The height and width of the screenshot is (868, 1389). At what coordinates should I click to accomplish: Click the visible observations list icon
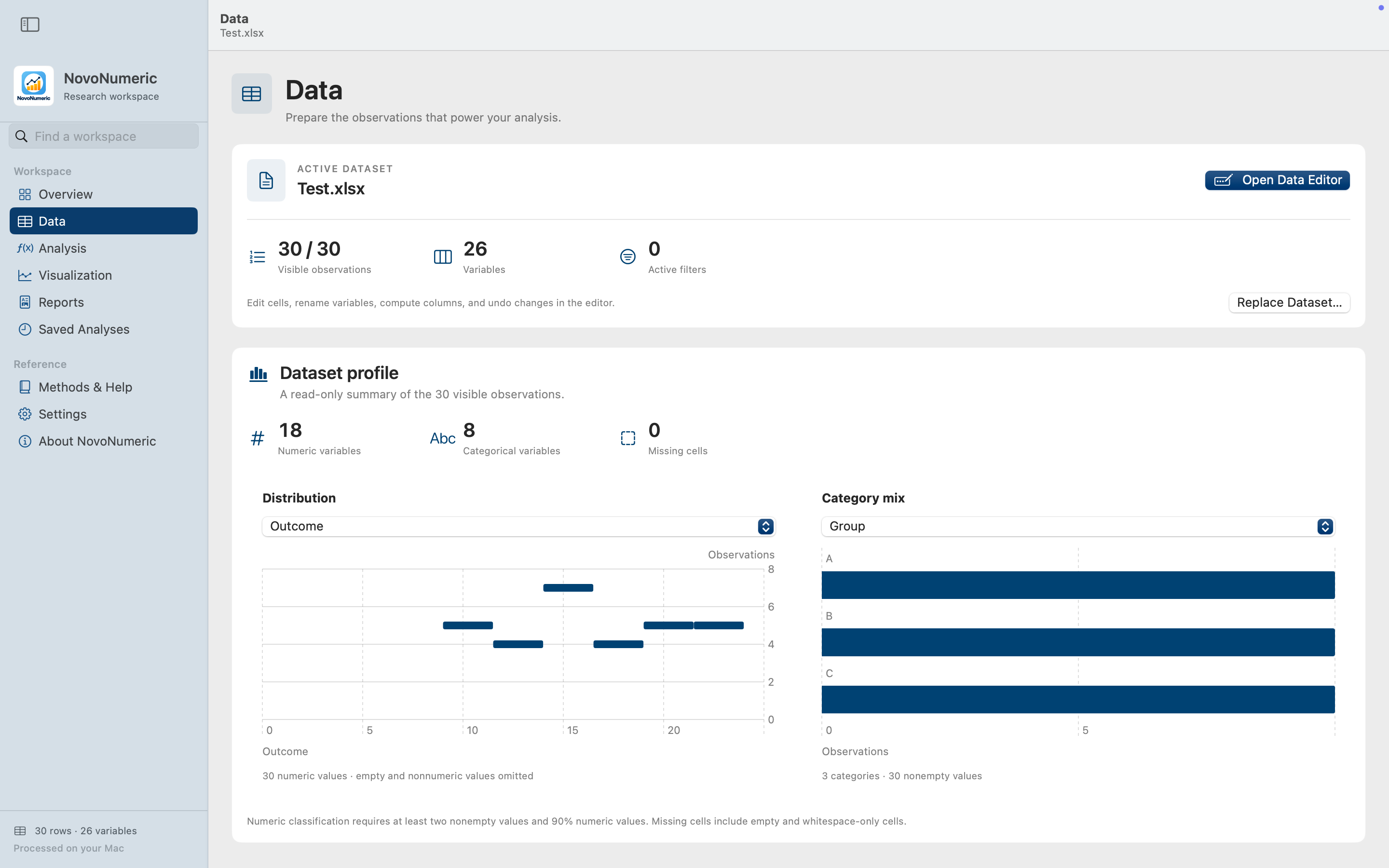pos(258,257)
